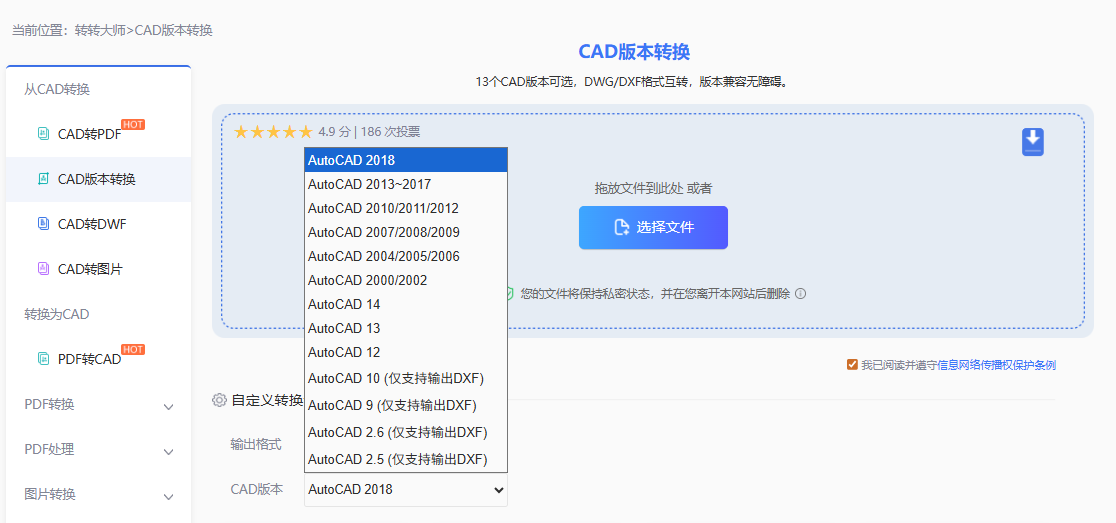Image resolution: width=1116 pixels, height=523 pixels.
Task: Click the CAD版本 field label
Action: pos(256,490)
